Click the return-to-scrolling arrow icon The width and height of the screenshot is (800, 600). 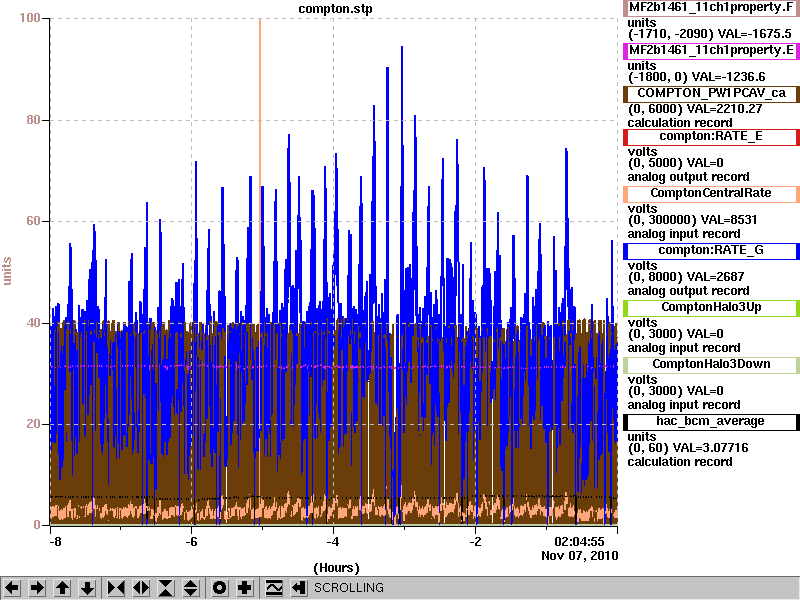point(298,588)
